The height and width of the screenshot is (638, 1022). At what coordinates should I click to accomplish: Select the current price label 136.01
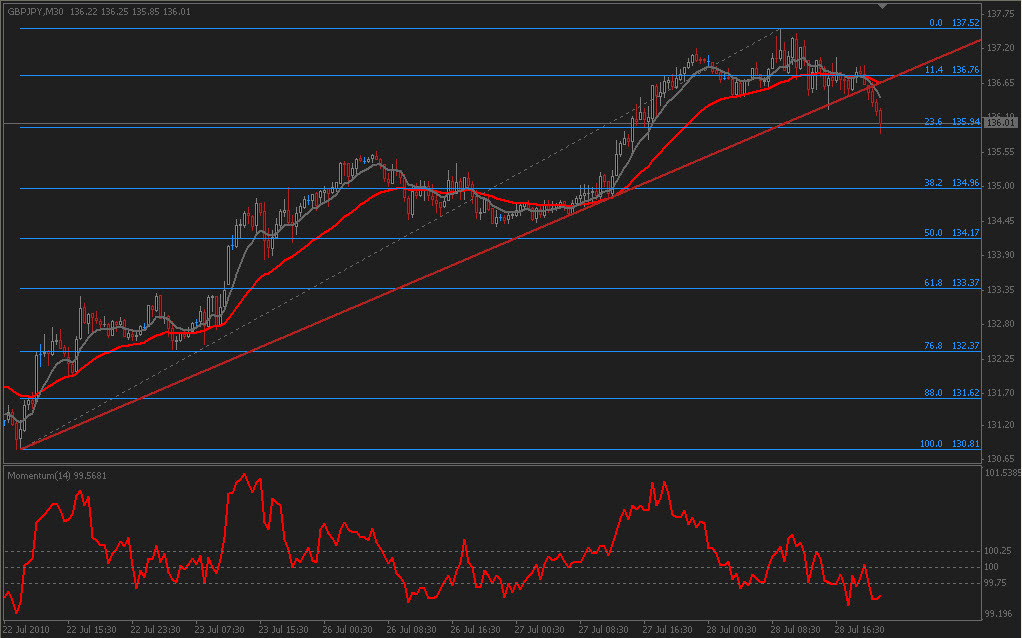(995, 123)
